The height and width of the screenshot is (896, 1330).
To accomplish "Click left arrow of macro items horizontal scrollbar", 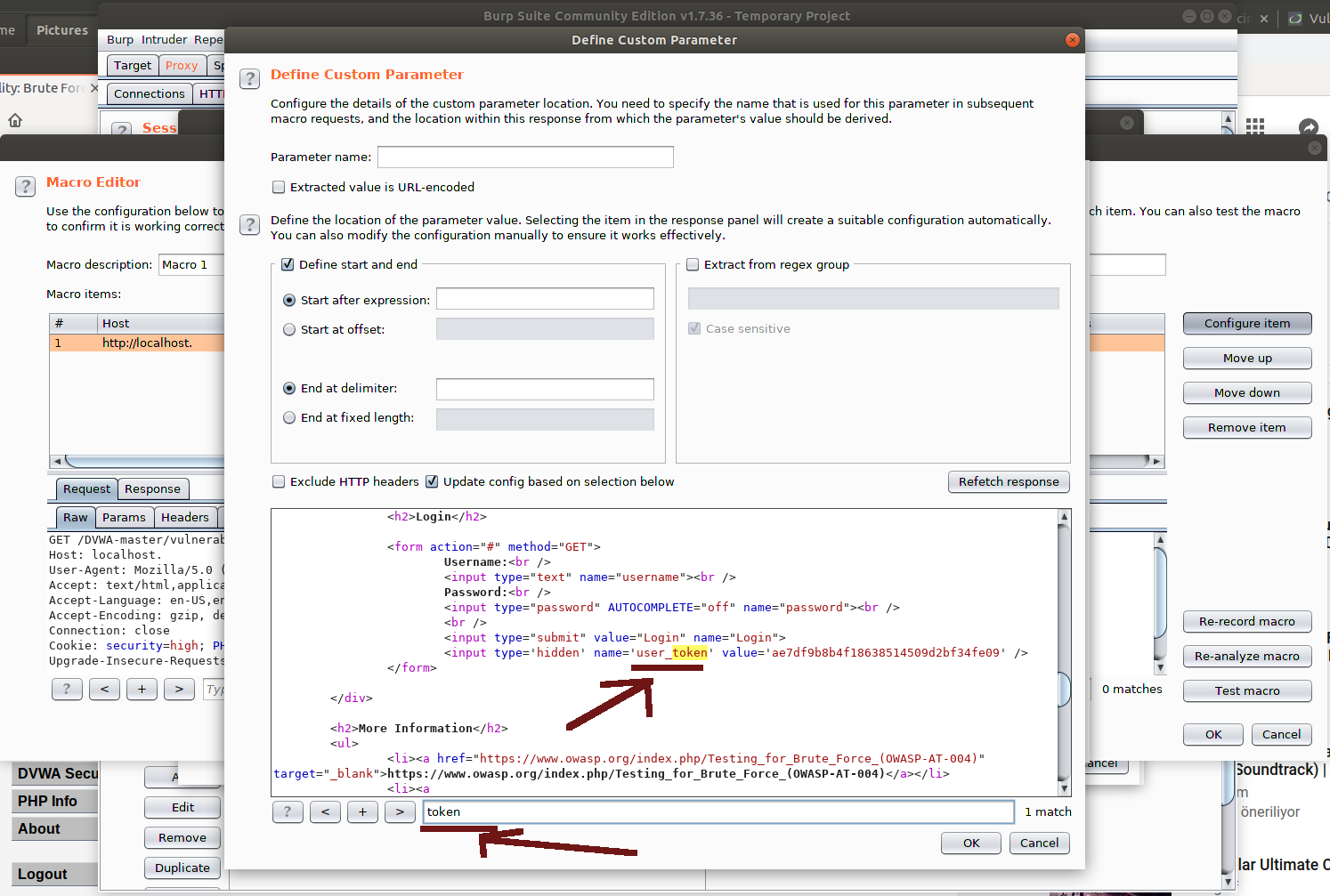I will click(57, 461).
